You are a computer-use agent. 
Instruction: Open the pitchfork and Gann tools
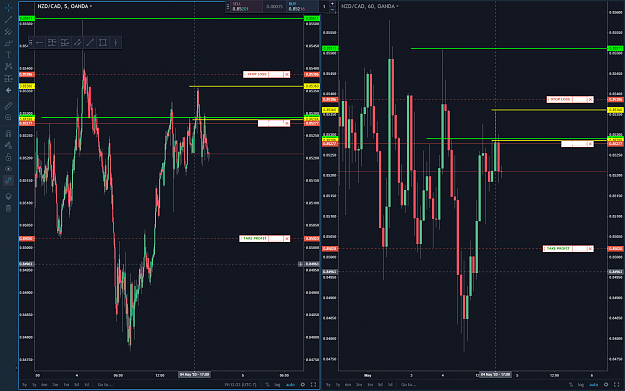[x=8, y=31]
